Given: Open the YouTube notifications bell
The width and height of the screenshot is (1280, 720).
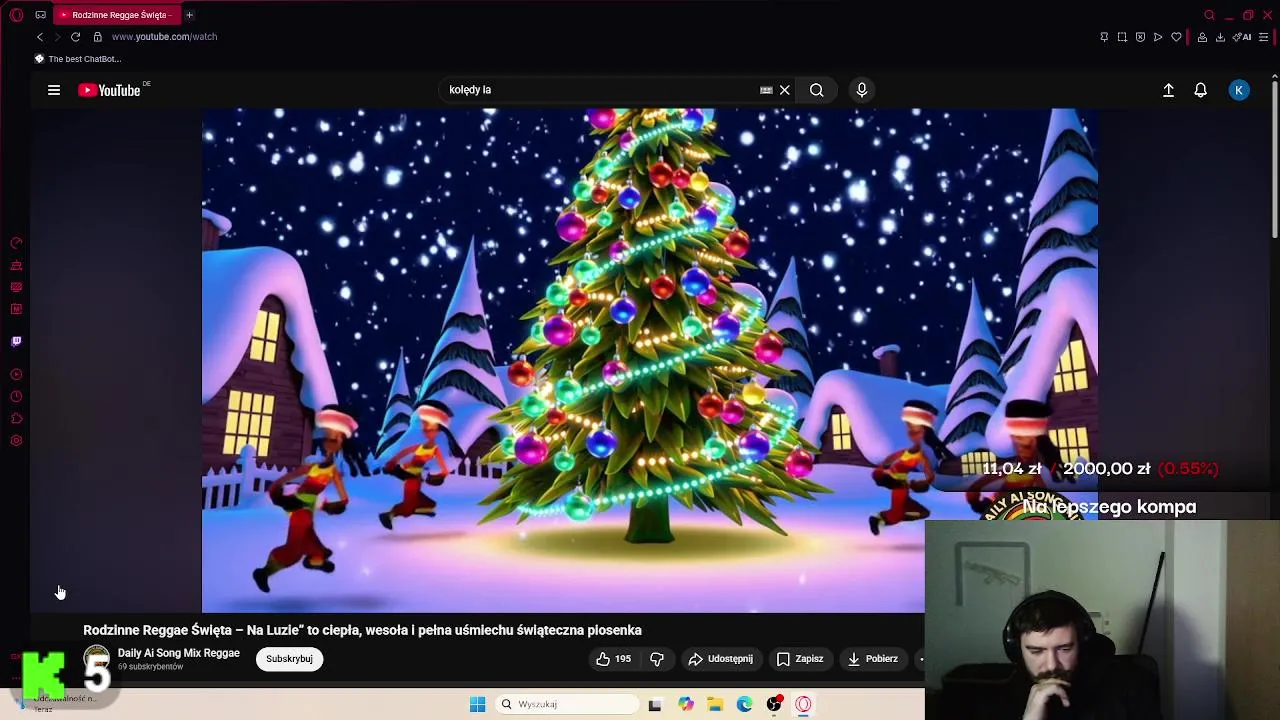Looking at the screenshot, I should point(1201,90).
